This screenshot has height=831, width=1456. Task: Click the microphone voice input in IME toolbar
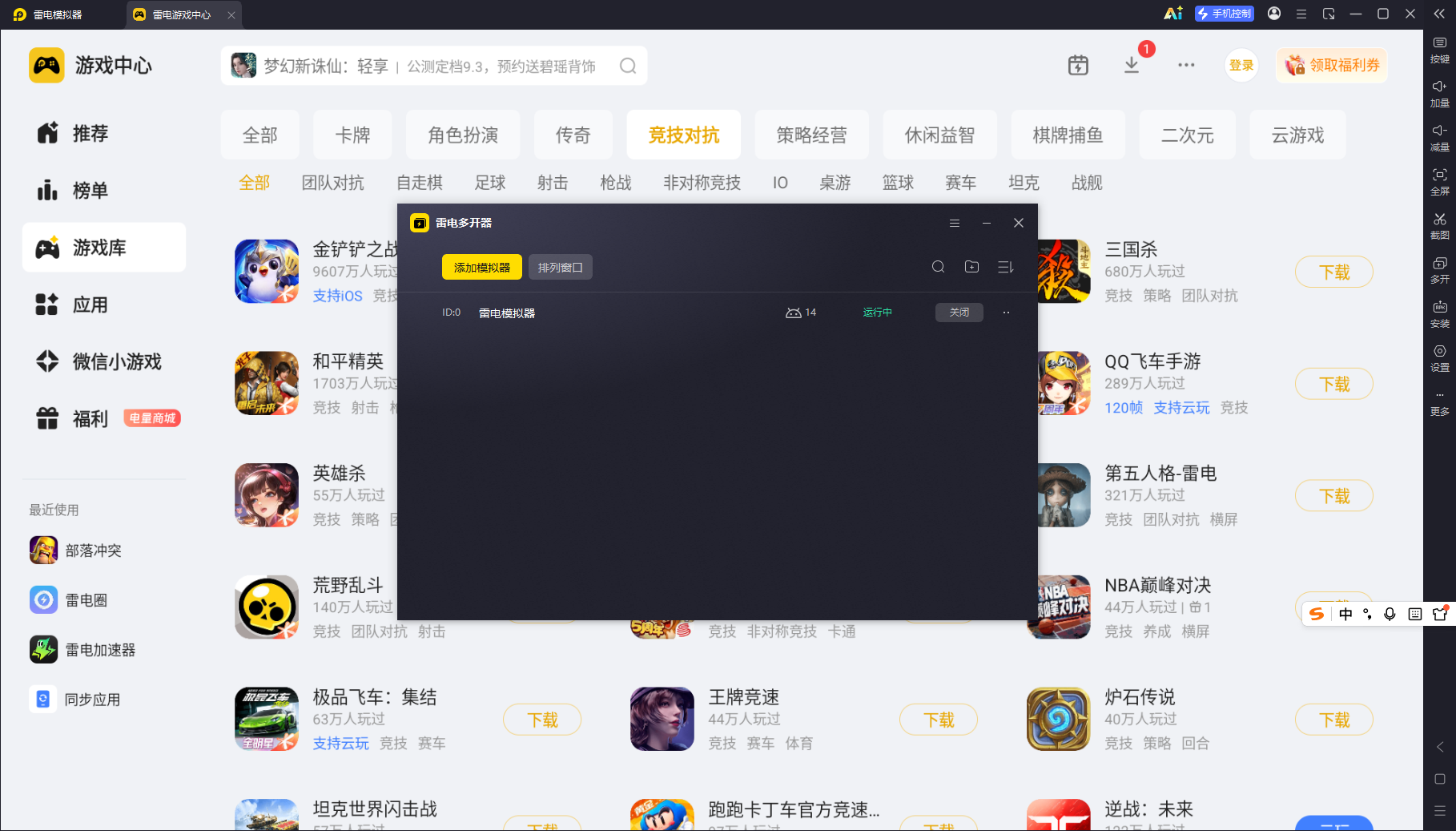click(x=1390, y=614)
